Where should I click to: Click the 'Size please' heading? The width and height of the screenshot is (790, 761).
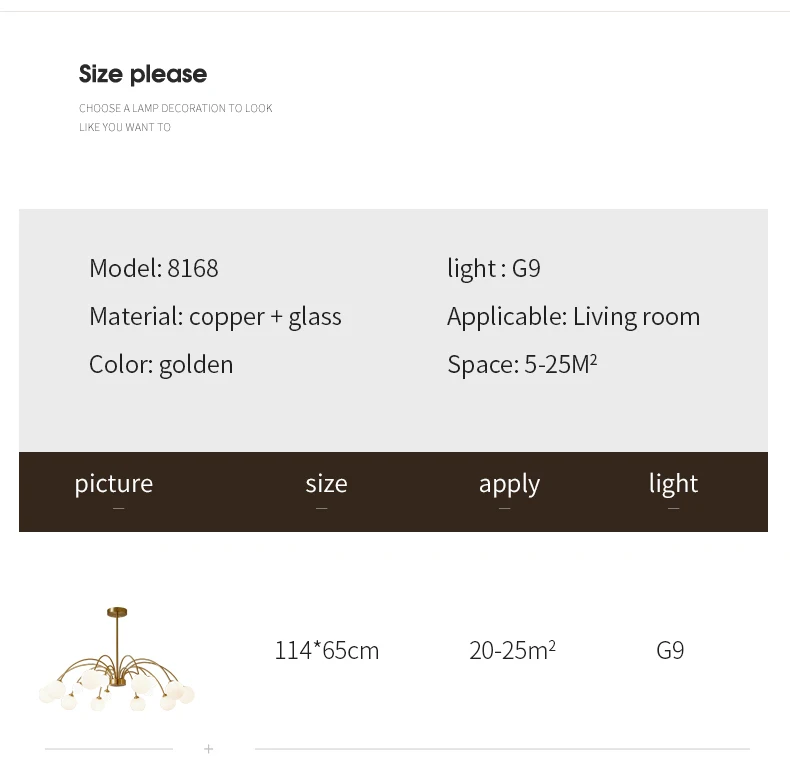click(x=143, y=74)
